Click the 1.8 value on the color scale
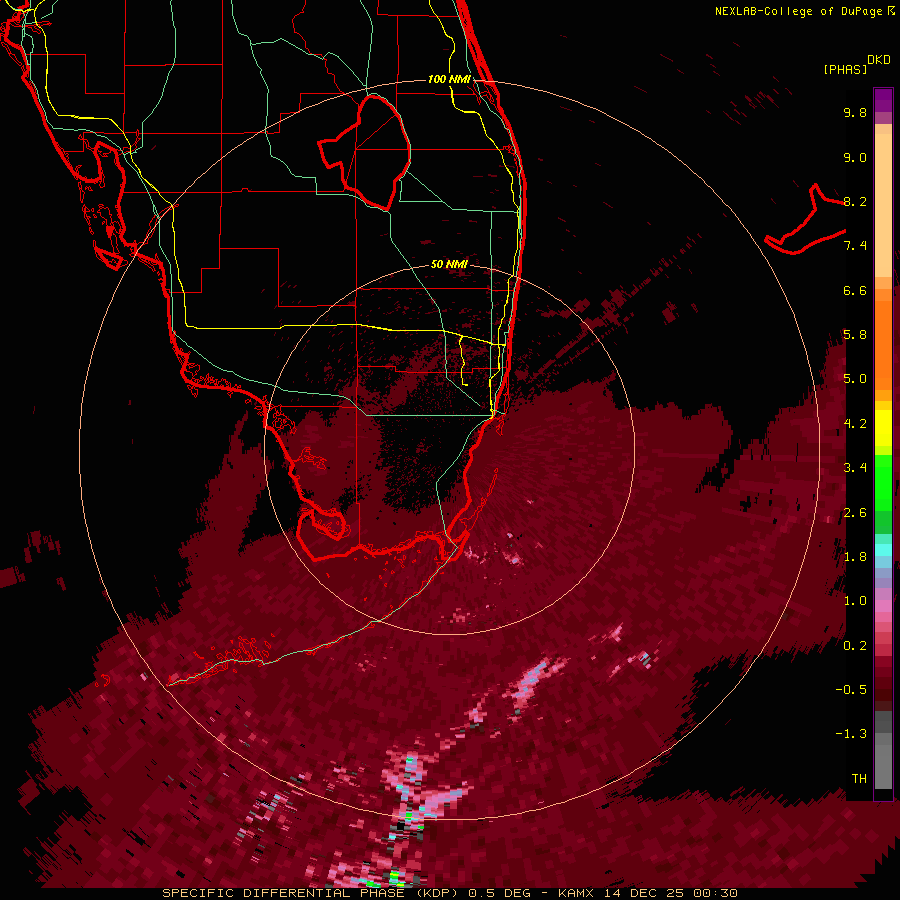This screenshot has height=900, width=900. (x=855, y=557)
